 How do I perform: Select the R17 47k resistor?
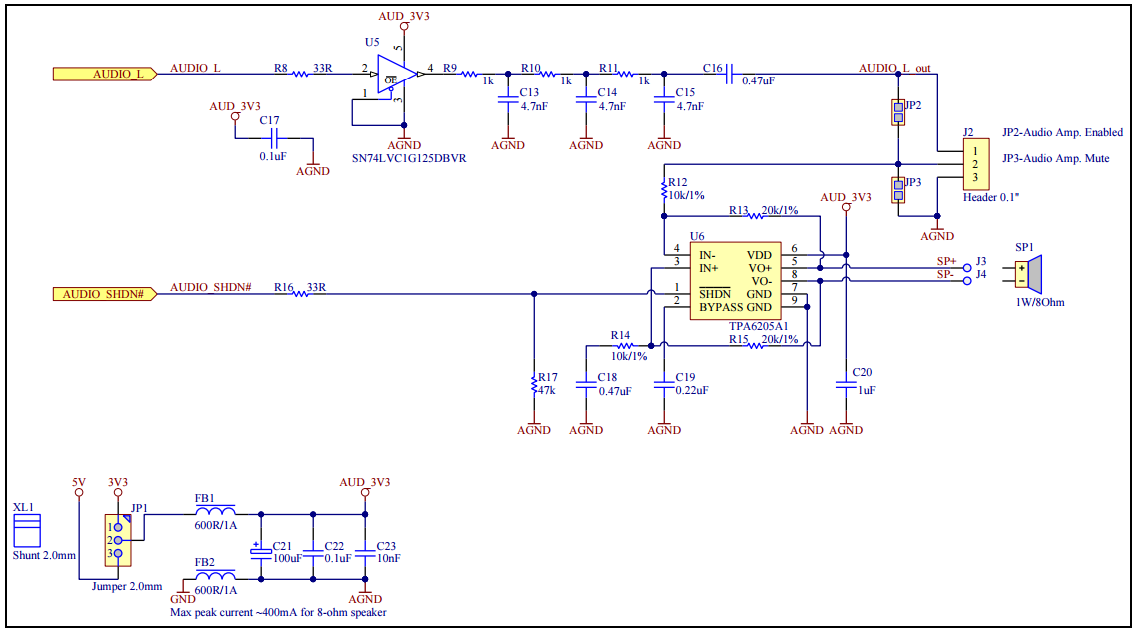534,384
